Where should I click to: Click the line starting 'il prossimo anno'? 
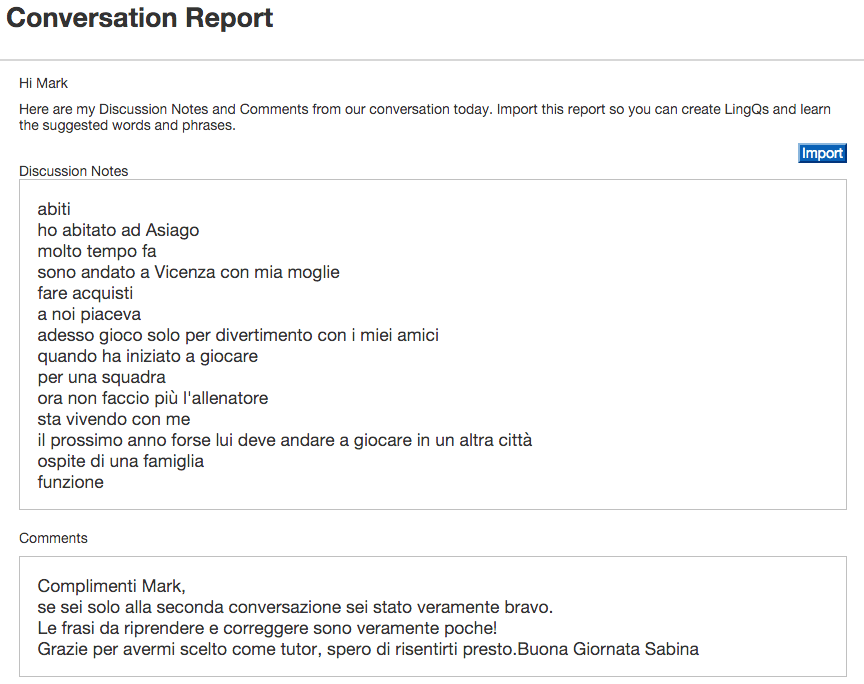point(284,440)
